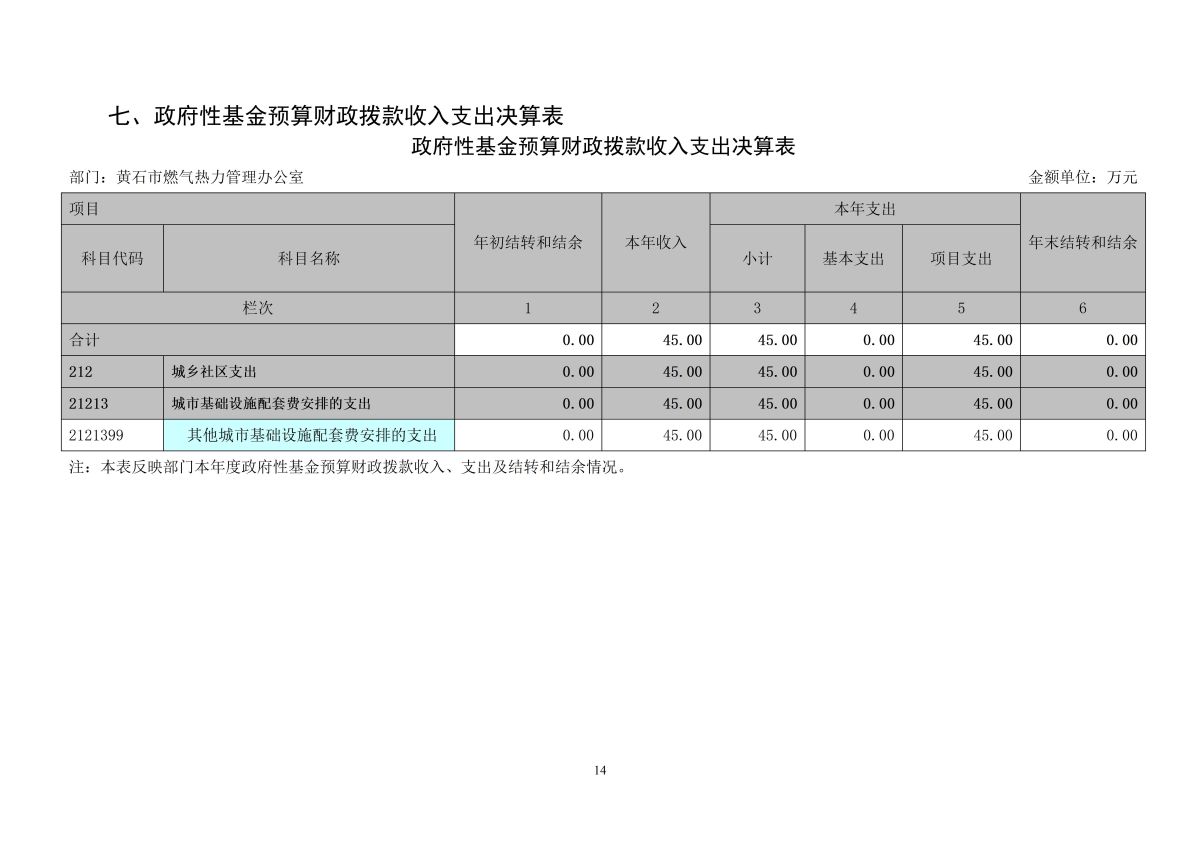The image size is (1200, 848).
Task: Click column number 6 in 栏次 row
Action: 1083,308
